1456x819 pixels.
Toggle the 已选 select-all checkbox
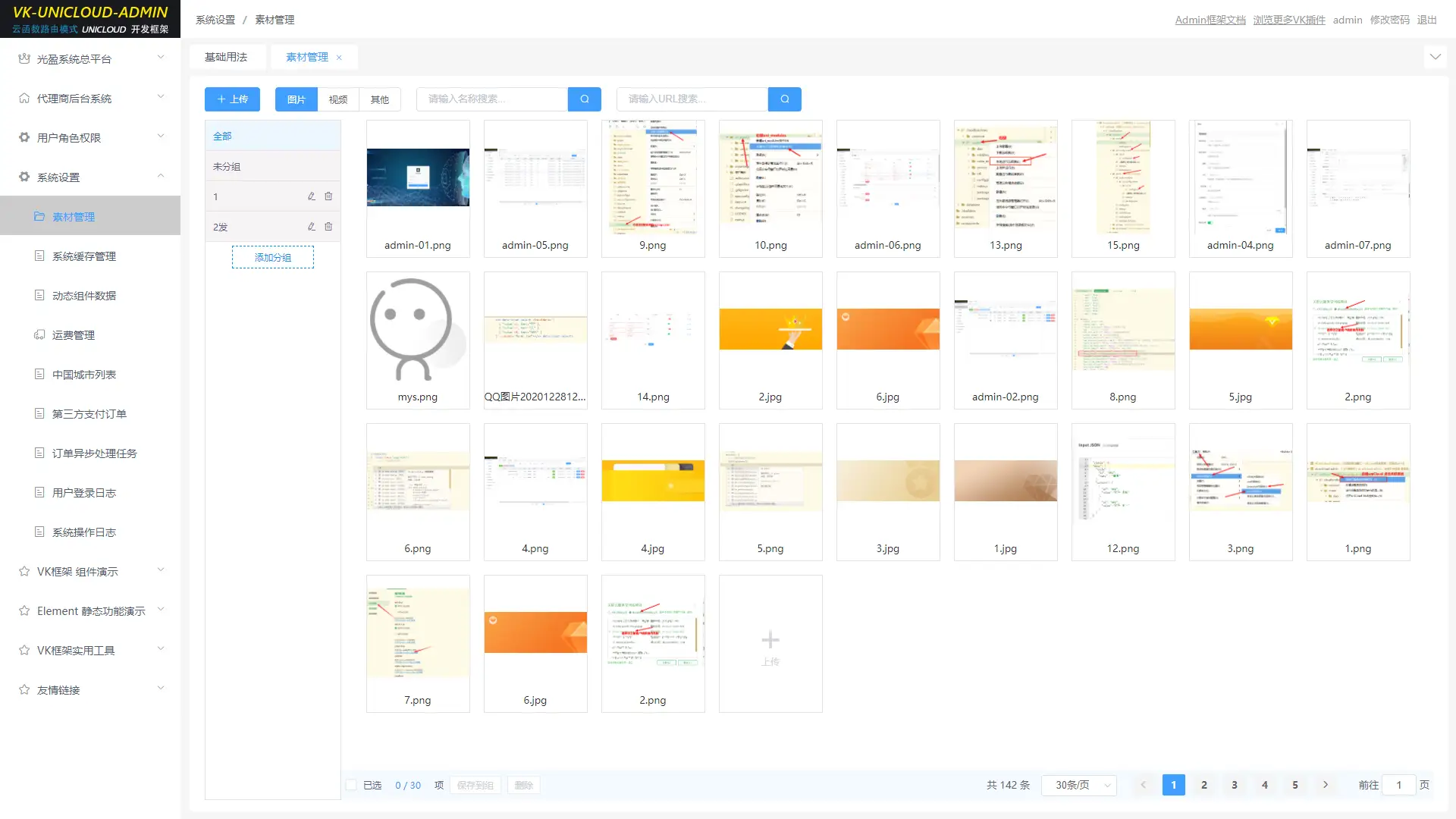coord(351,785)
